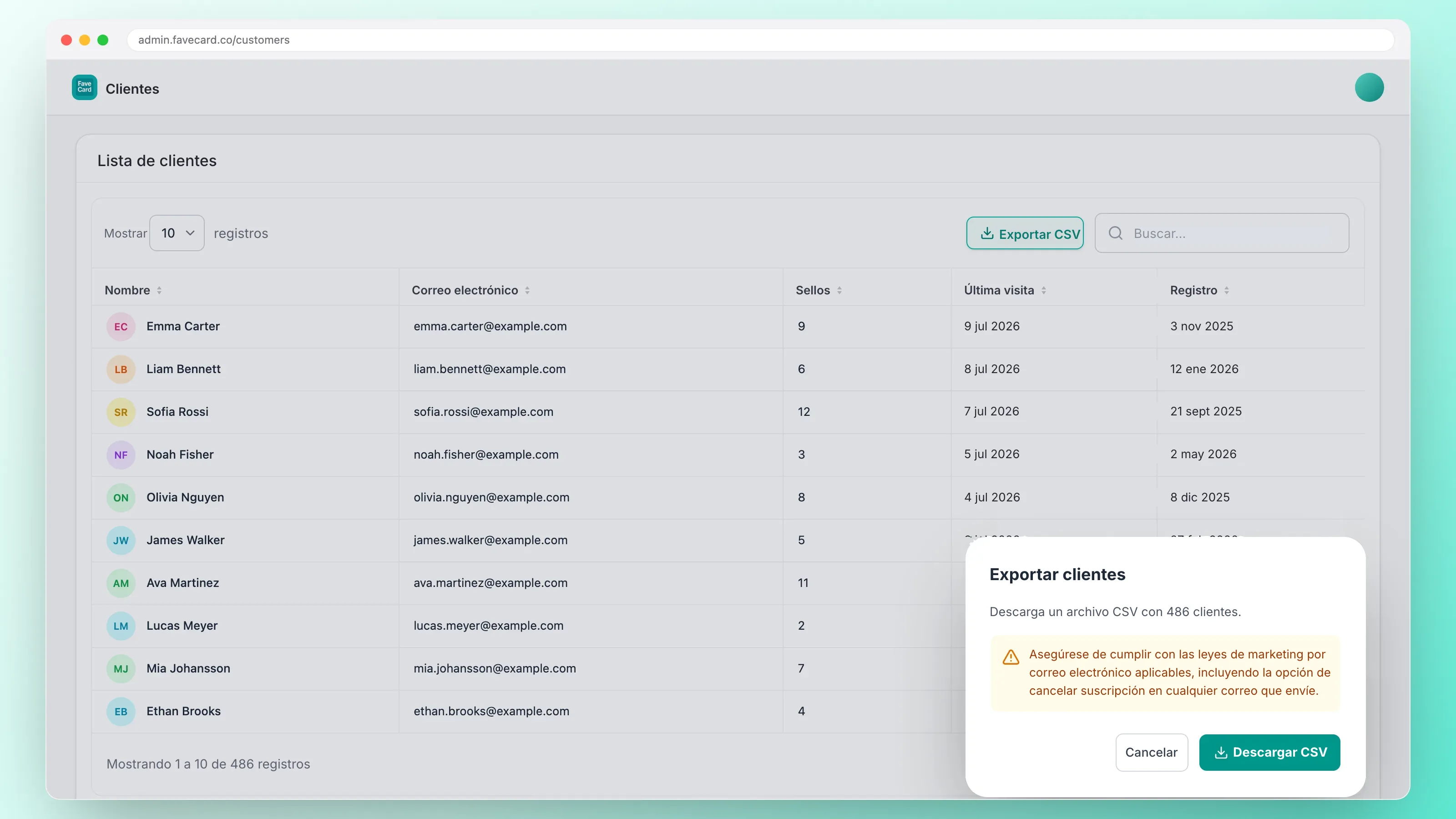Open the user profile avatar menu
Screen dimensions: 1456x819
tap(1369, 88)
